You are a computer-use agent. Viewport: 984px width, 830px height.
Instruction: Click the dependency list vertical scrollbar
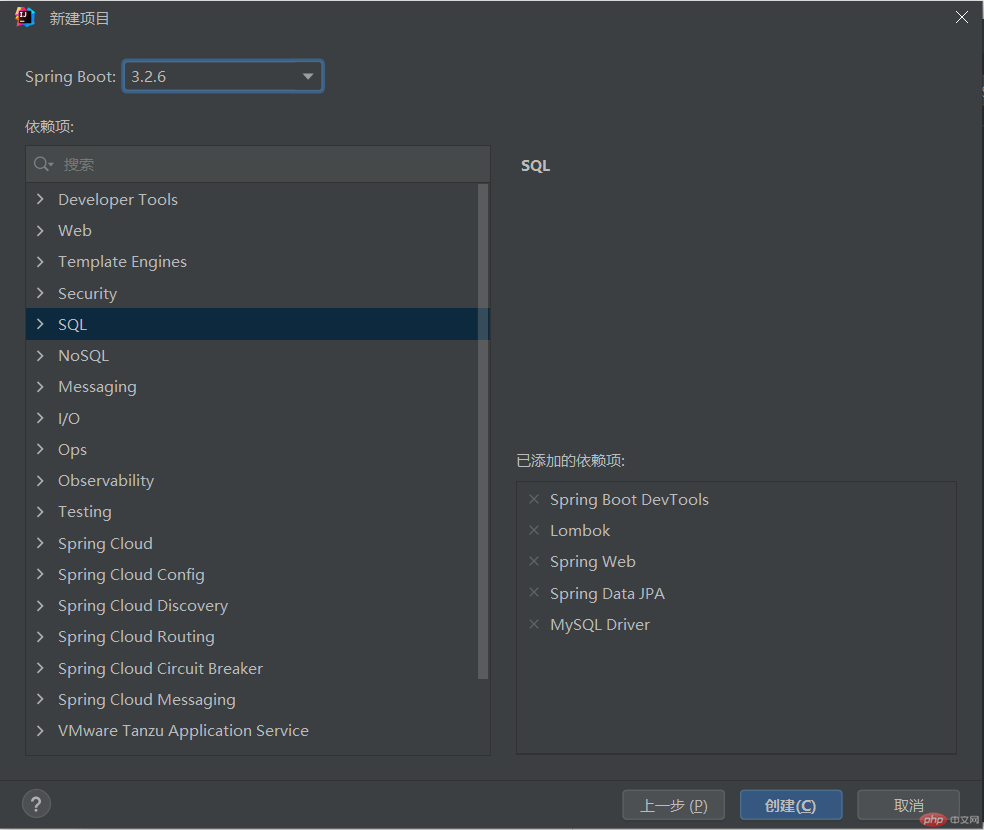(x=483, y=431)
